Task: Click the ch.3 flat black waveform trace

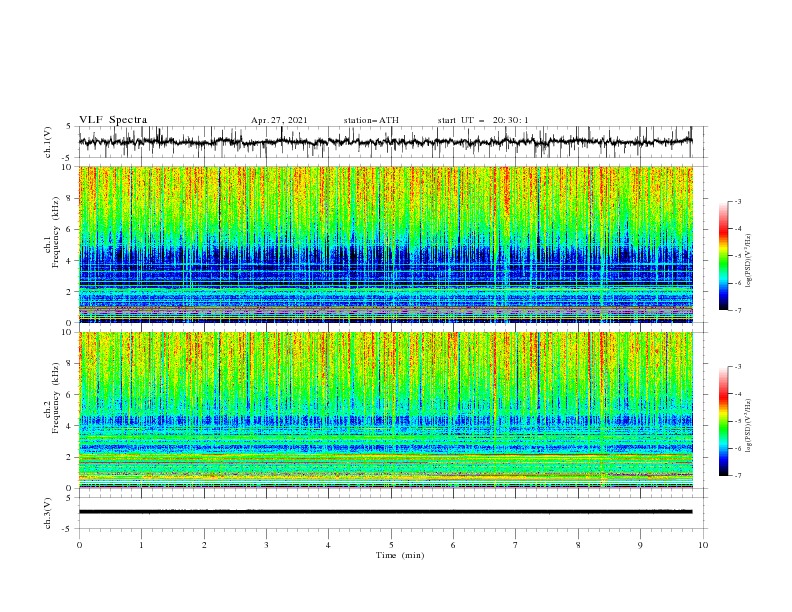Action: tap(385, 512)
